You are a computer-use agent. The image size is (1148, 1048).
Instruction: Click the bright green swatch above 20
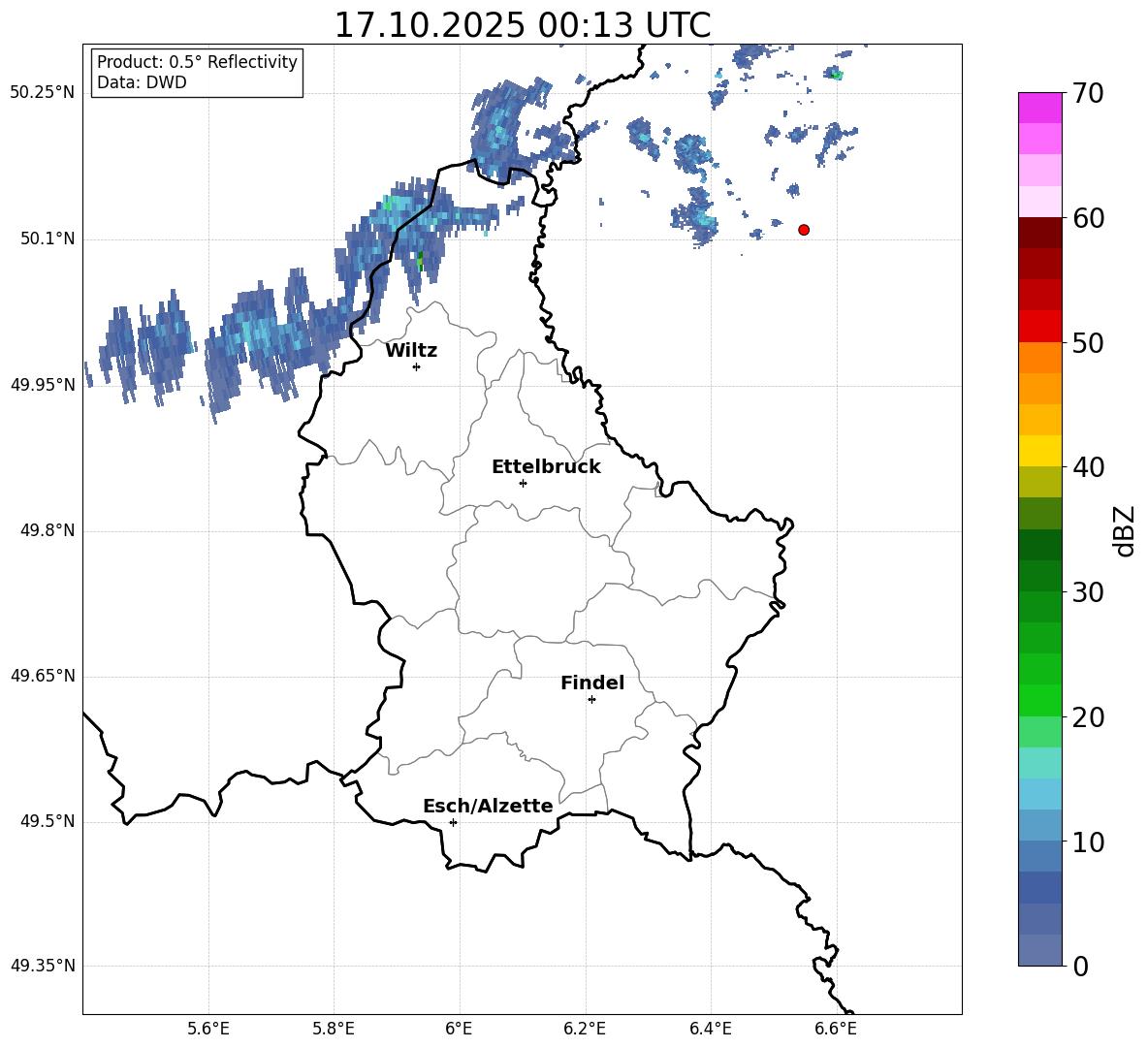1040,700
